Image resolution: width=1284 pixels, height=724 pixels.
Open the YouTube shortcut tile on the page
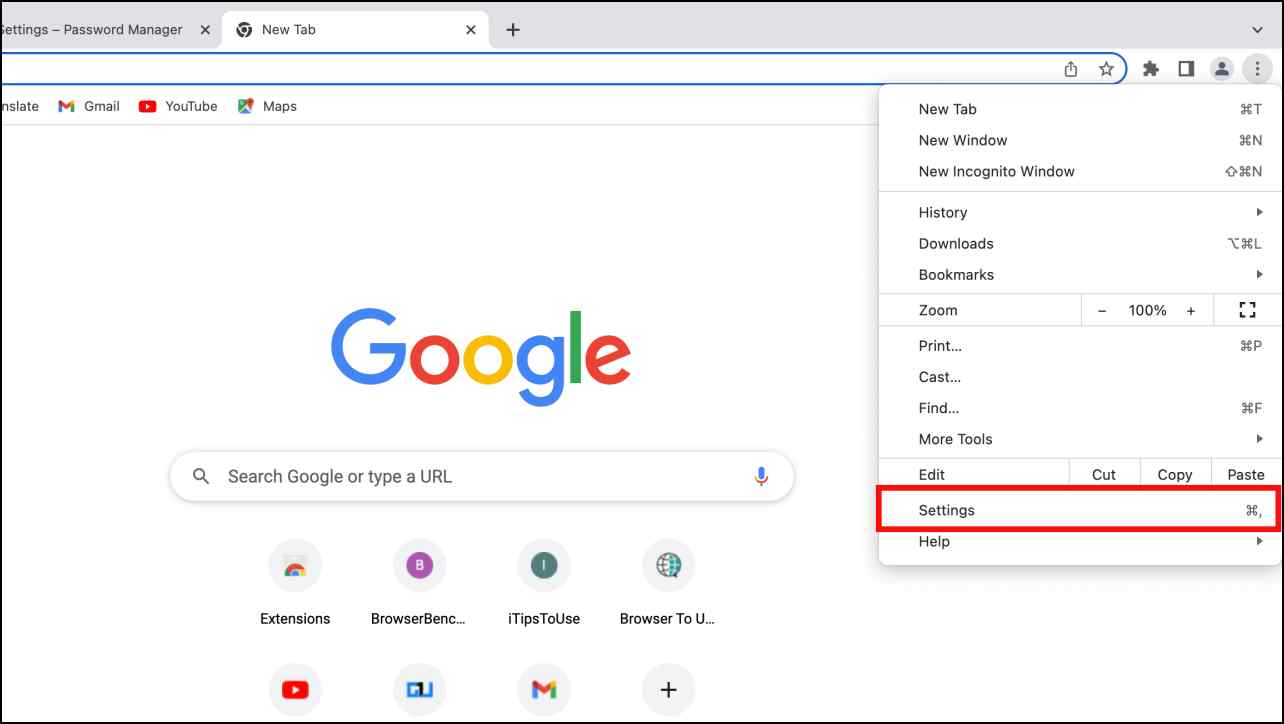(295, 690)
